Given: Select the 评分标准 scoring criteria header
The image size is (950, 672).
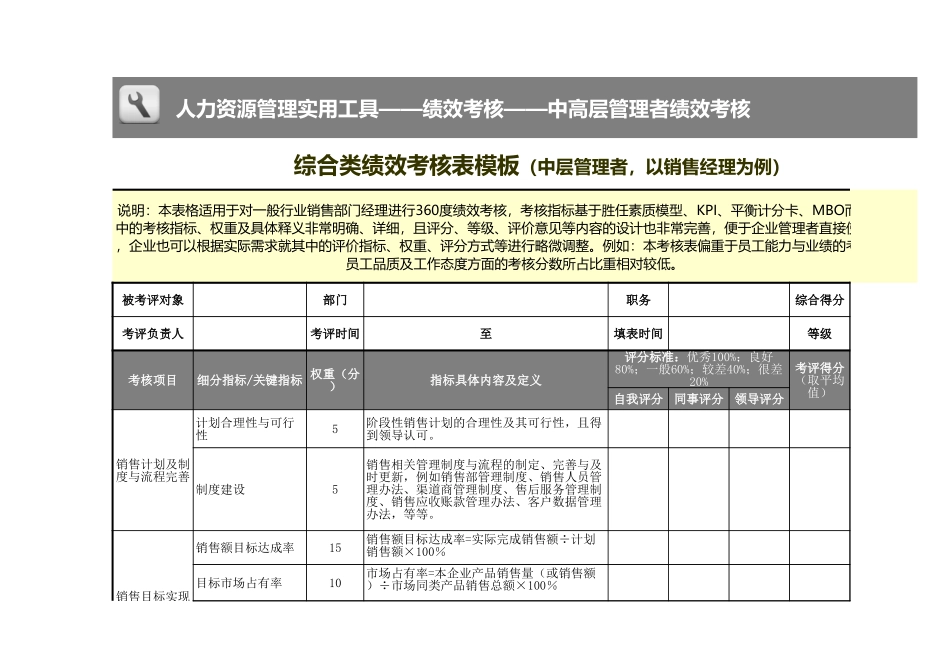Looking at the screenshot, I should [x=699, y=369].
